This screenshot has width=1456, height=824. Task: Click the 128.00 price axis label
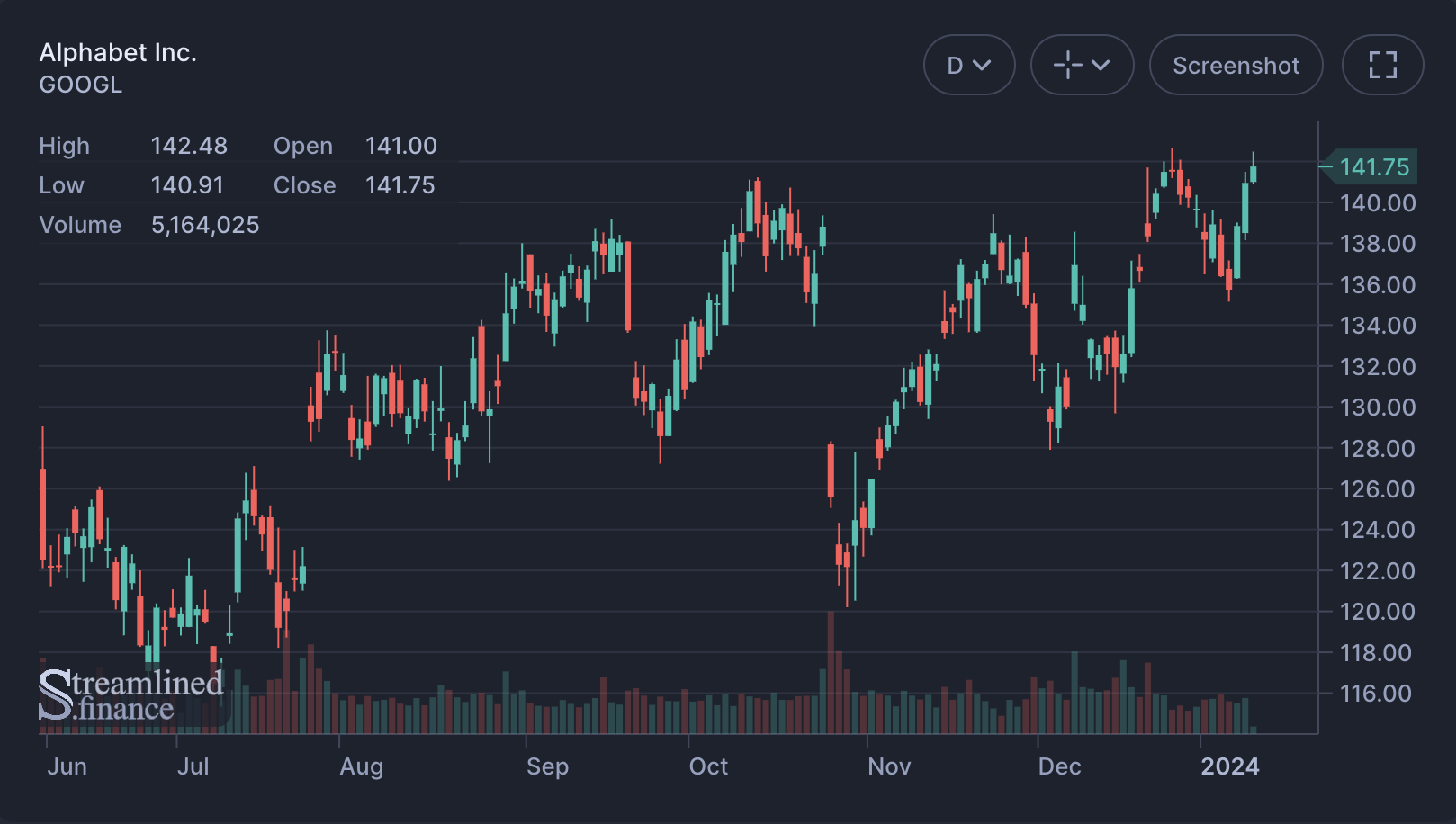click(1378, 449)
